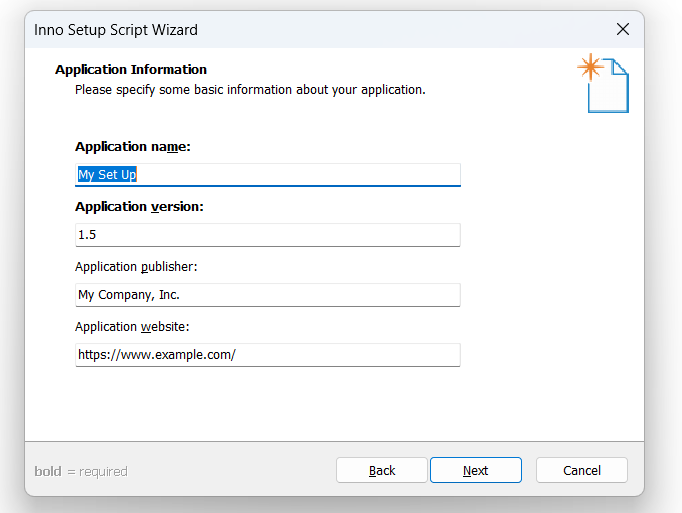Click into the Application website URL field
682x513 pixels.
(x=267, y=355)
